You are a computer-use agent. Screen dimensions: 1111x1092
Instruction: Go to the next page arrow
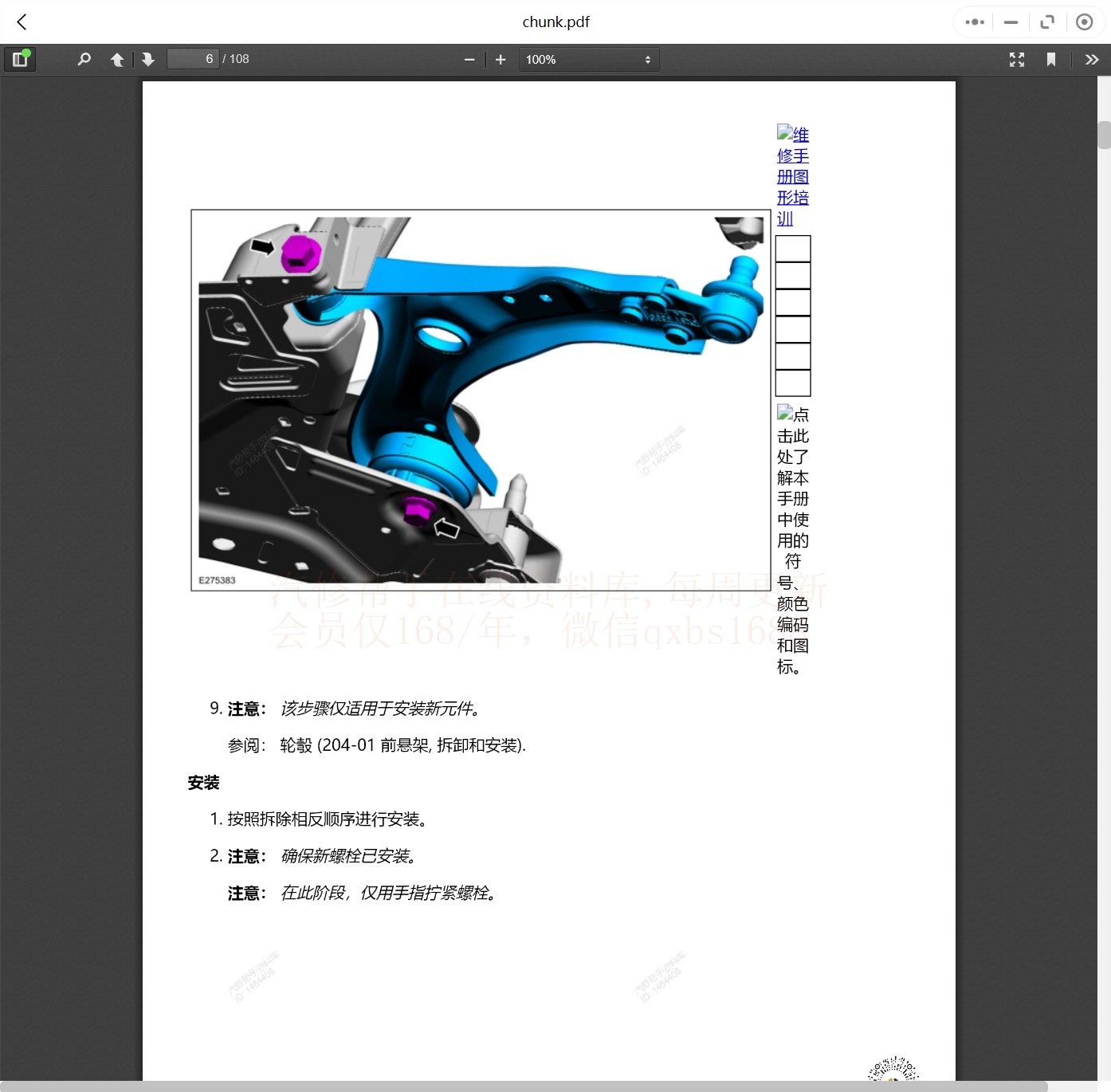tap(147, 59)
